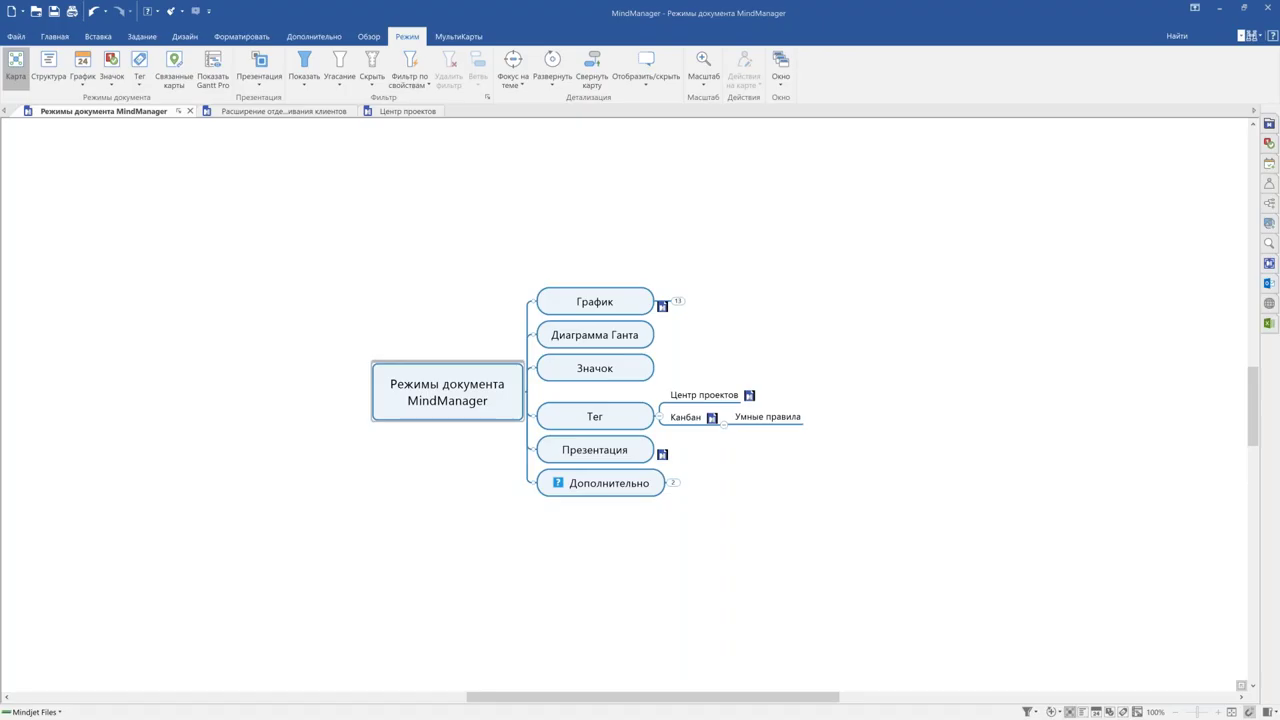Click Фокус на теме focus icon
The width and height of the screenshot is (1280, 720).
click(x=513, y=60)
